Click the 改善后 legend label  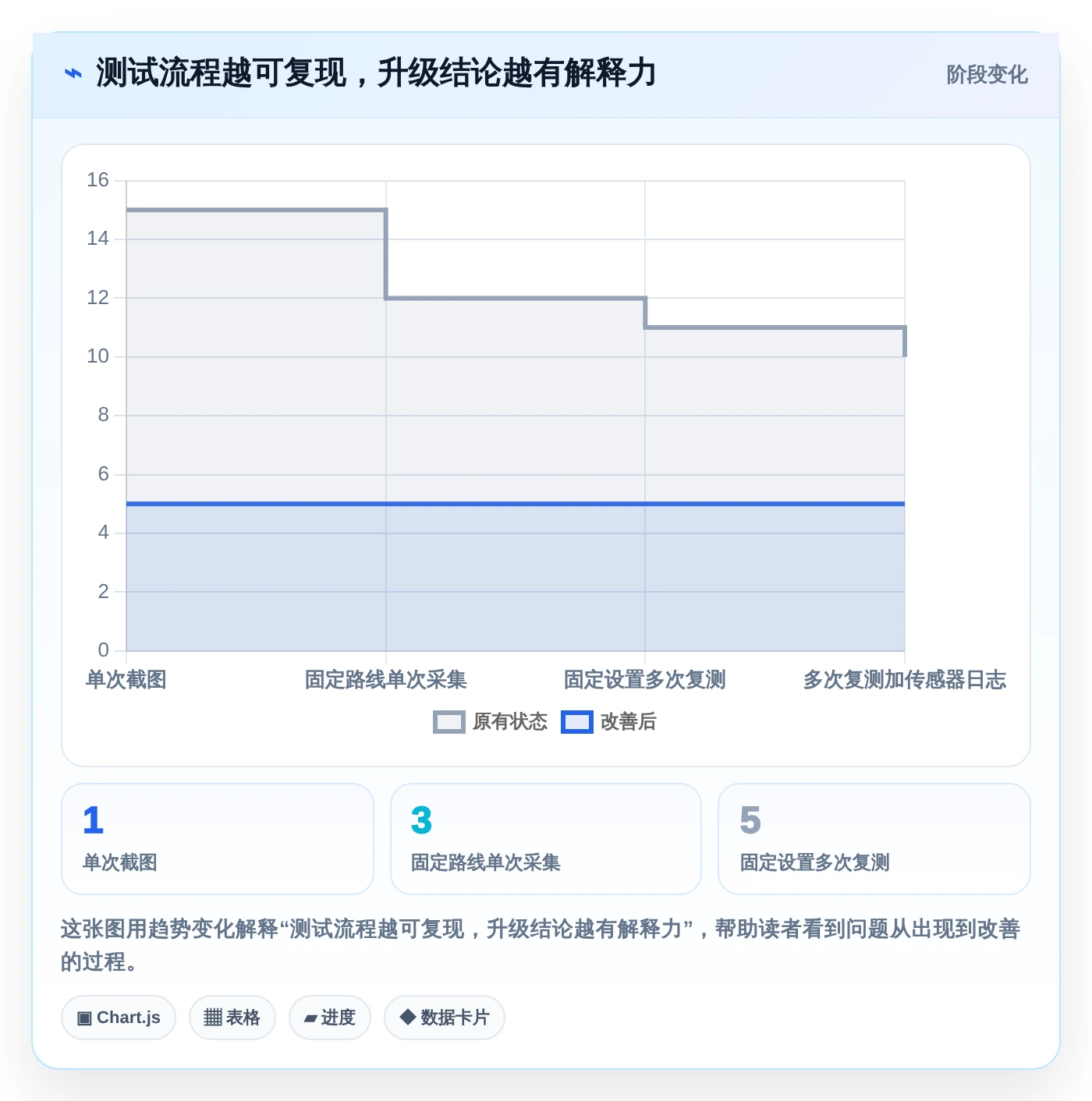coord(629,722)
